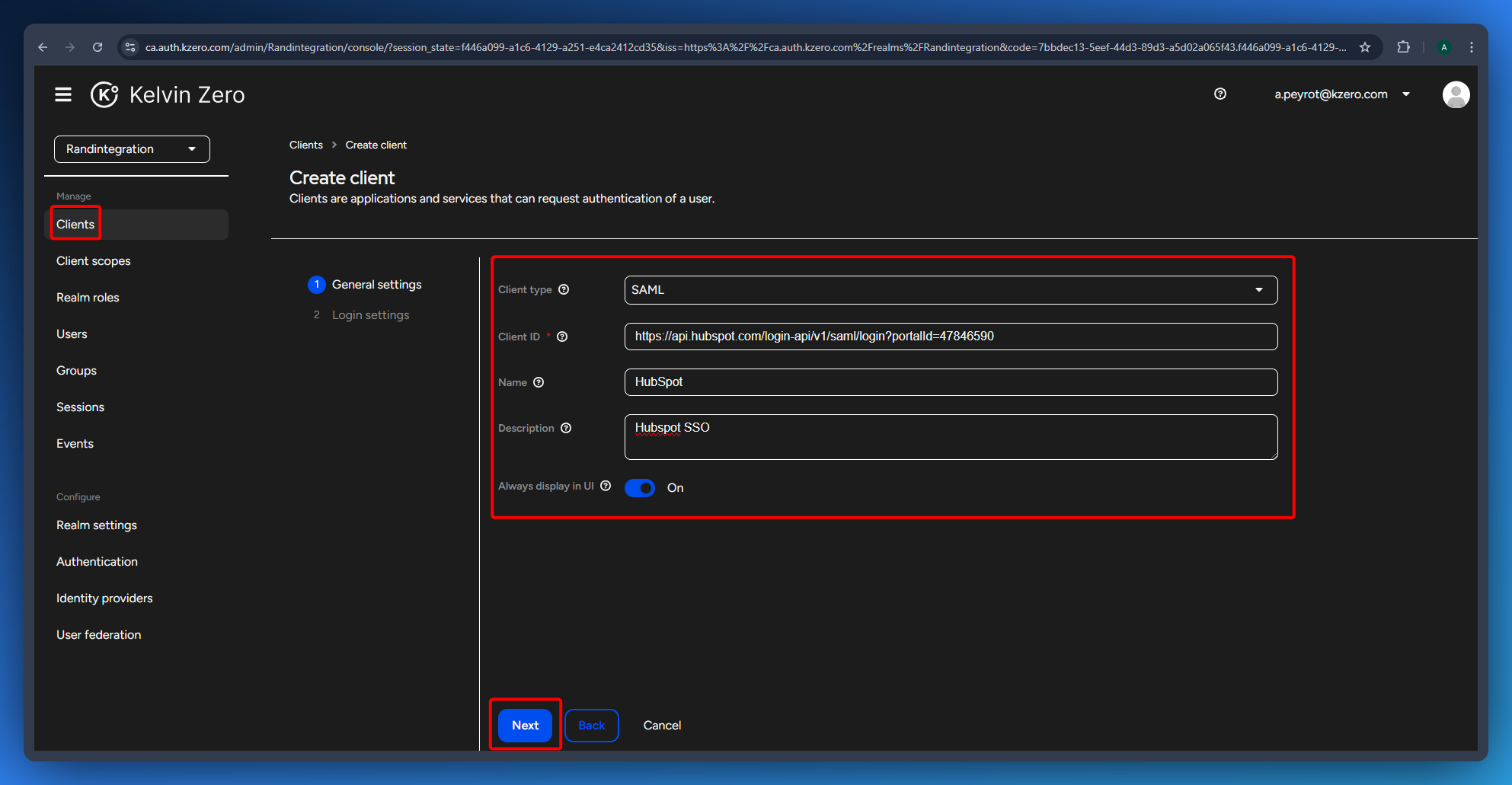Click the Client ID help icon
This screenshot has width=1512, height=785.
[562, 337]
